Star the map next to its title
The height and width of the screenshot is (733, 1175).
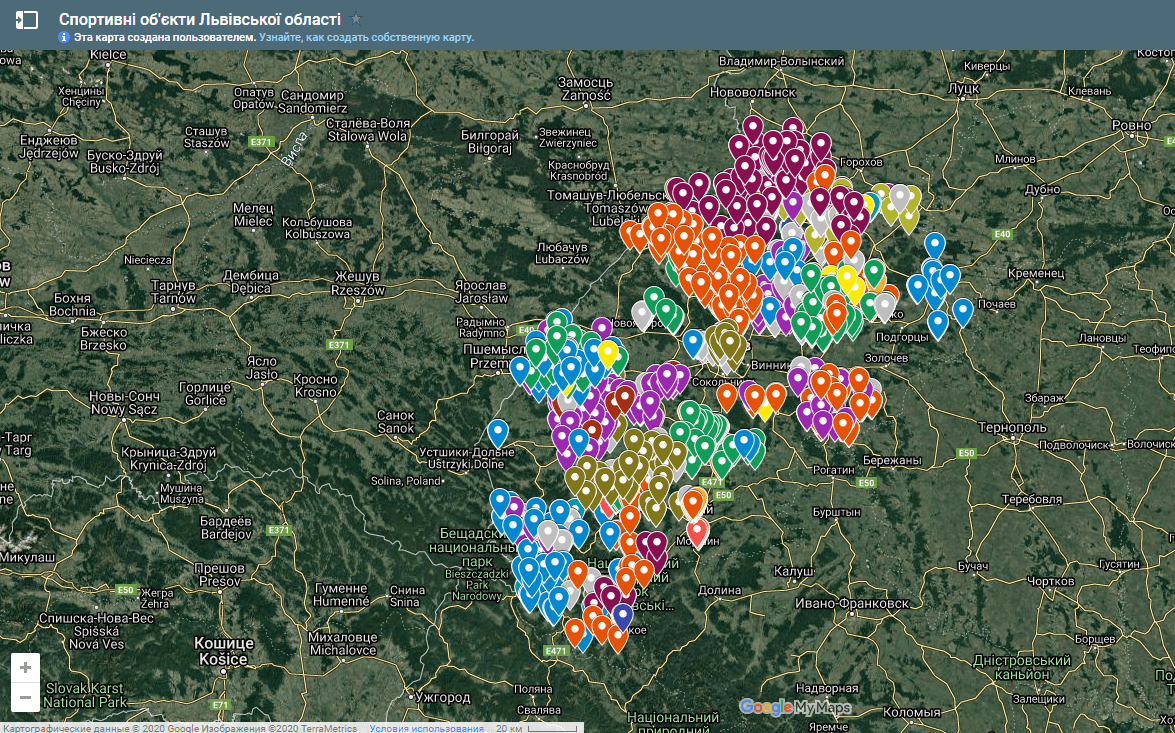tap(356, 19)
